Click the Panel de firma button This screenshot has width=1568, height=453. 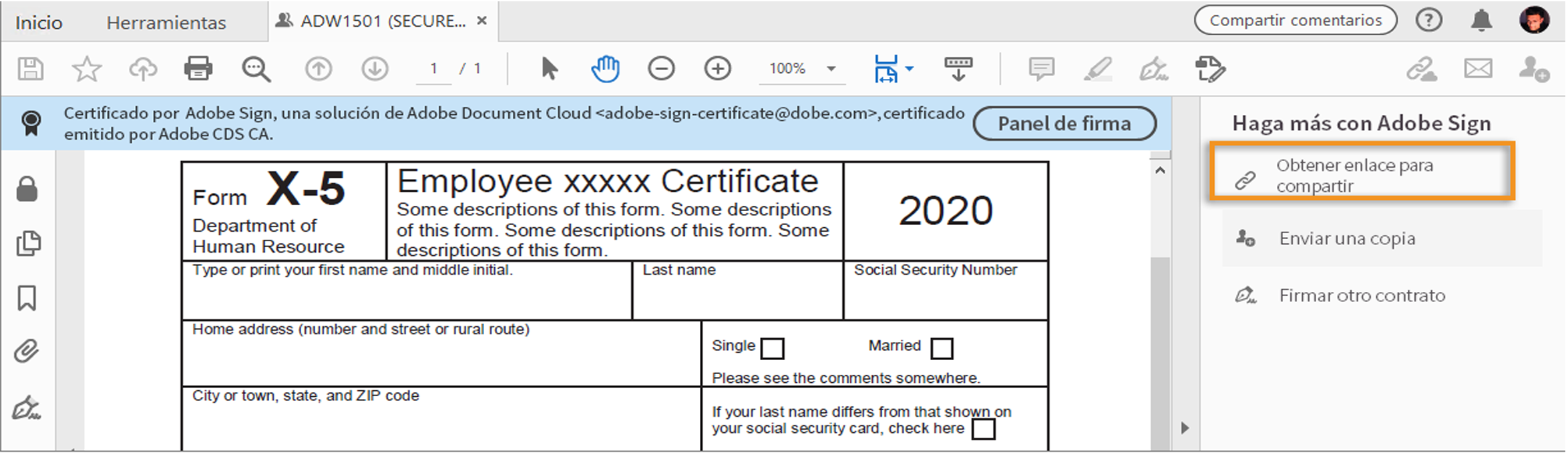[1064, 124]
